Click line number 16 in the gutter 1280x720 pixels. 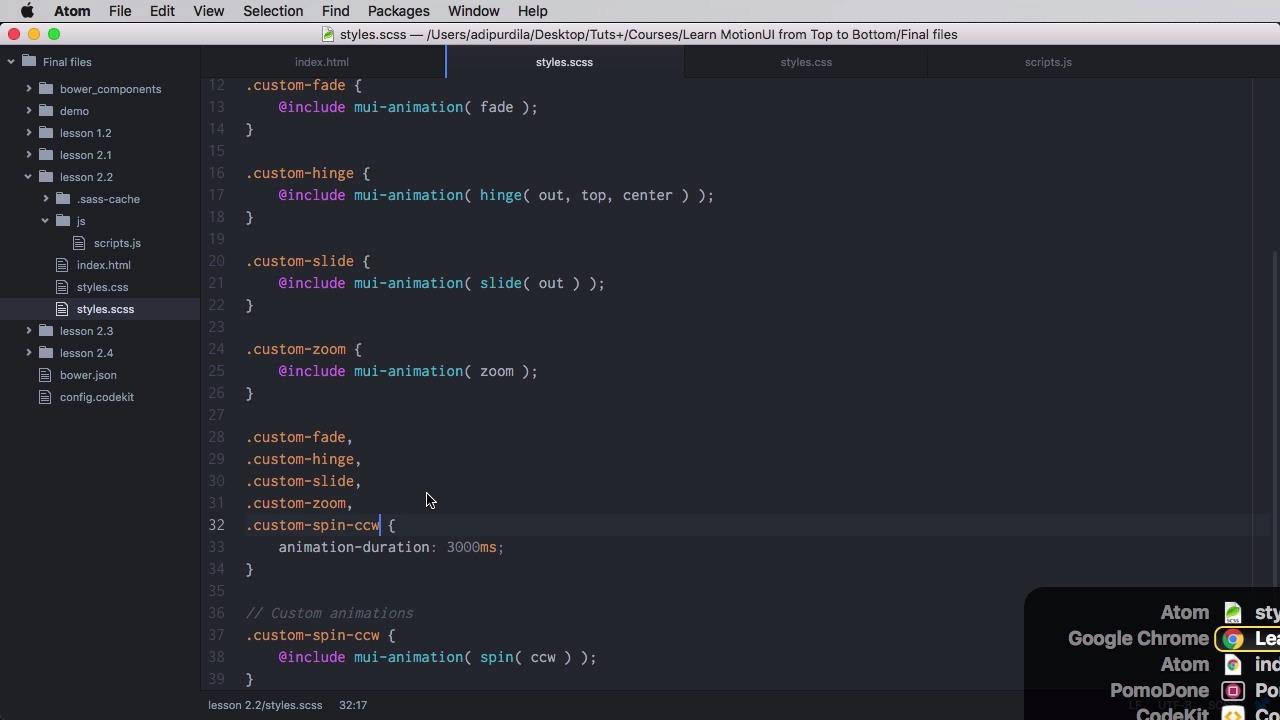[x=216, y=173]
